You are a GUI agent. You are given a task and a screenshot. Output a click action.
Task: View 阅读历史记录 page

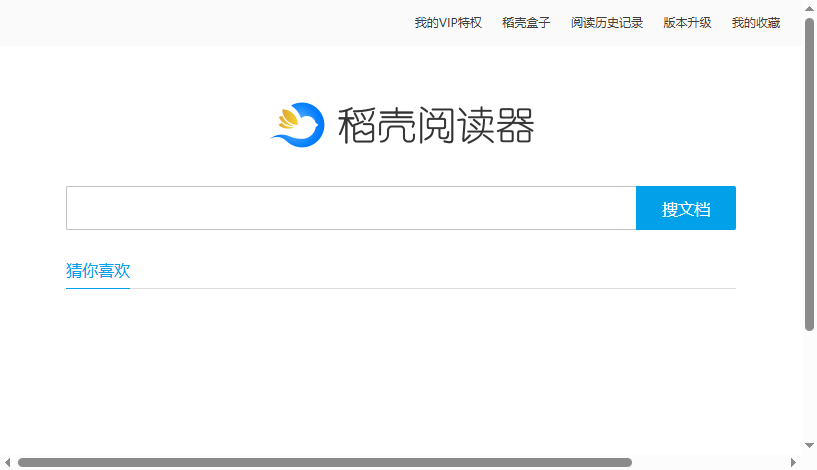(x=606, y=23)
